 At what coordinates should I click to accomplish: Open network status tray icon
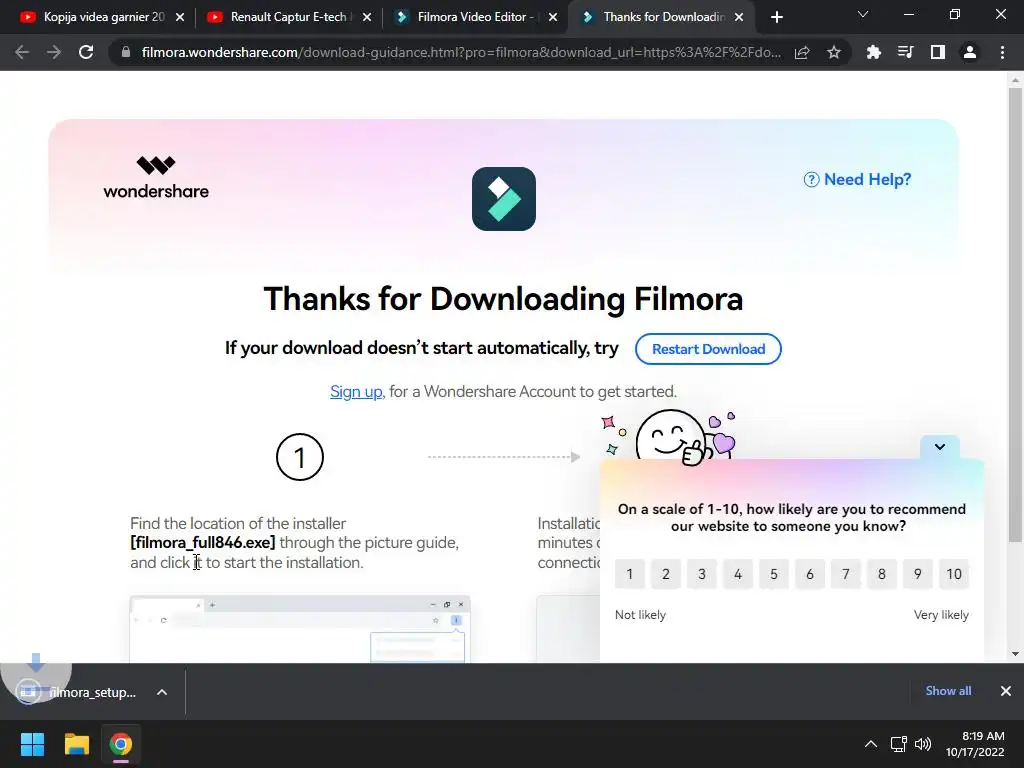899,744
